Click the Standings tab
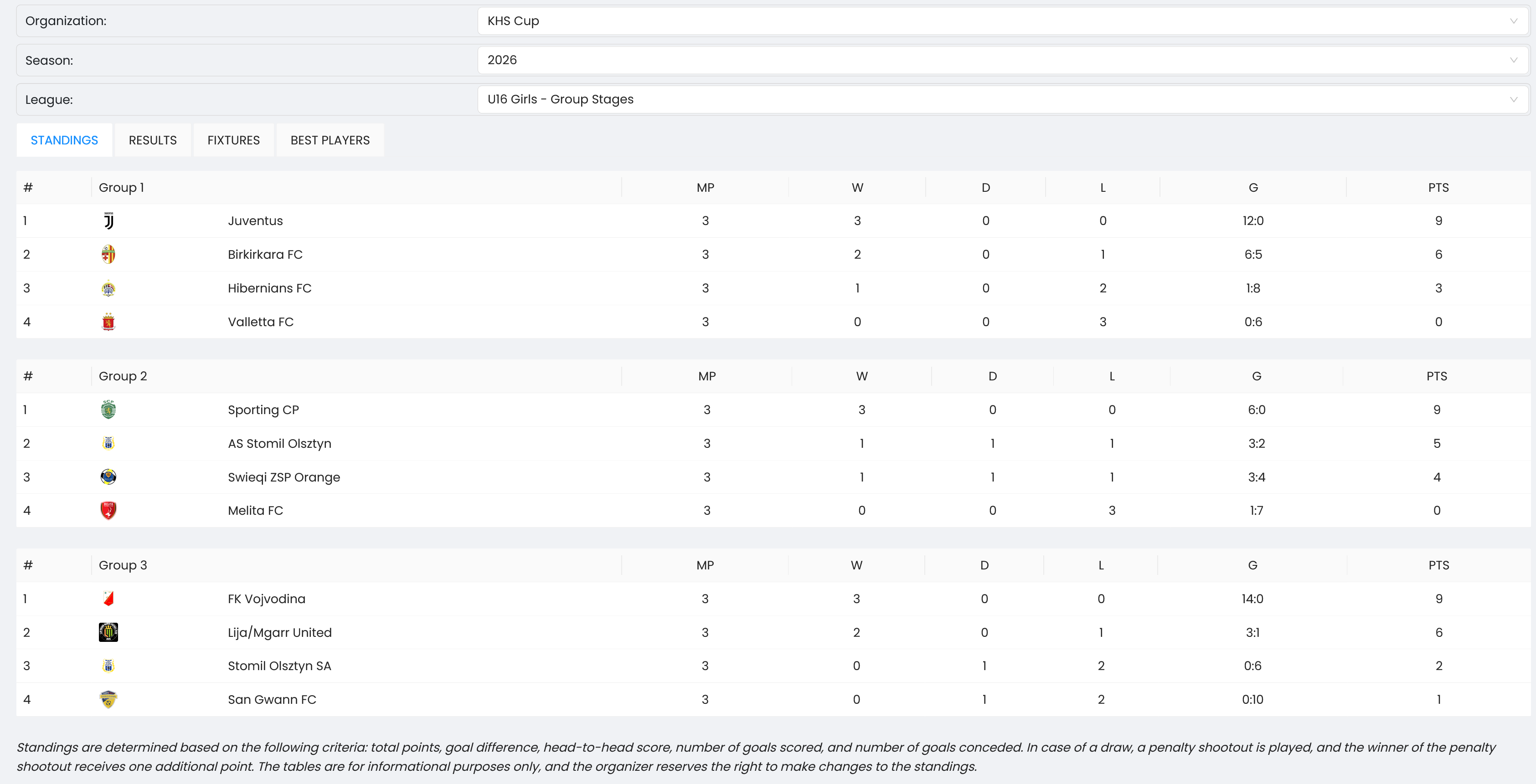The height and width of the screenshot is (784, 1536). (64, 141)
